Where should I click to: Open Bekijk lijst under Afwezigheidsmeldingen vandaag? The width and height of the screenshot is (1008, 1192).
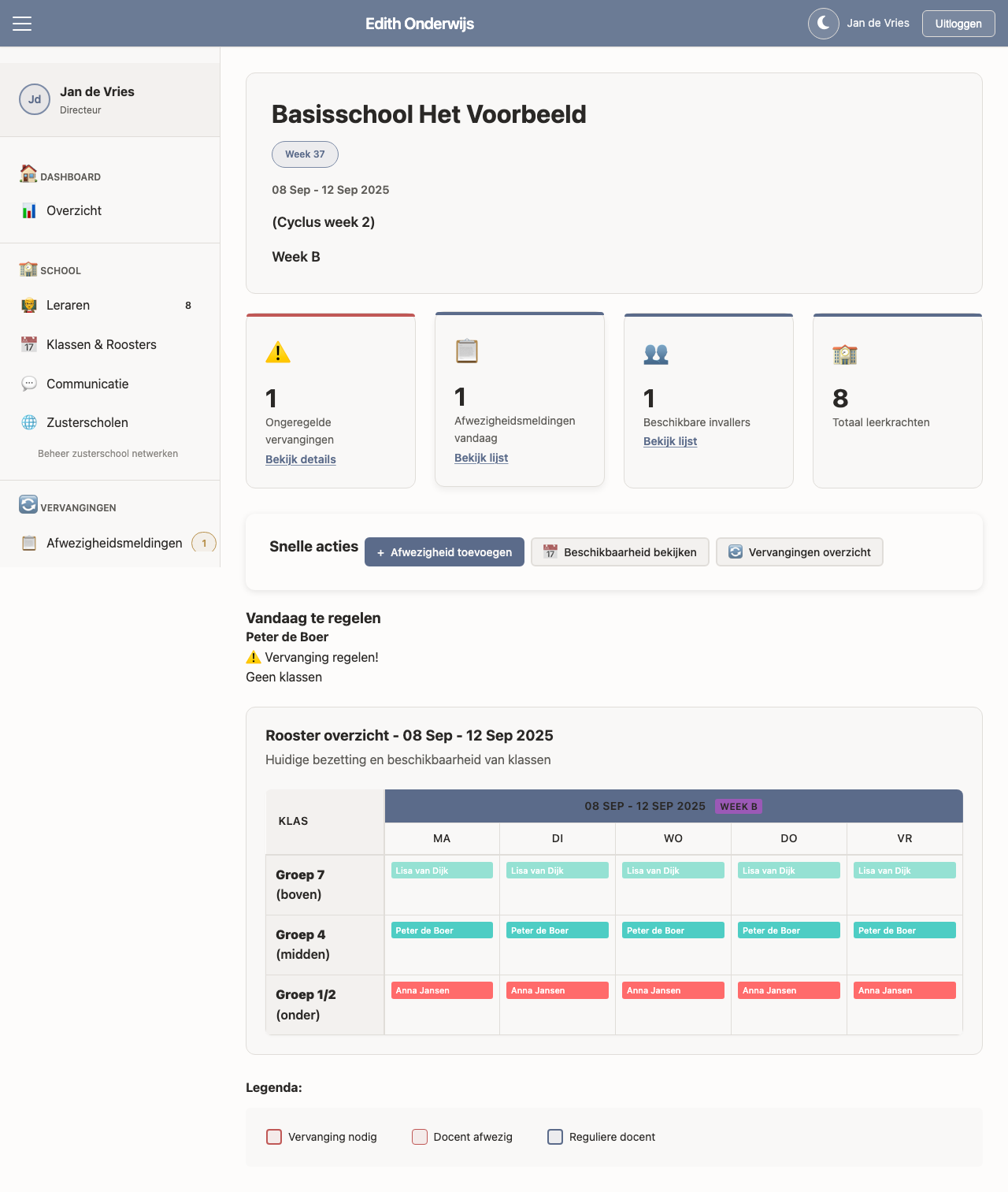(481, 458)
